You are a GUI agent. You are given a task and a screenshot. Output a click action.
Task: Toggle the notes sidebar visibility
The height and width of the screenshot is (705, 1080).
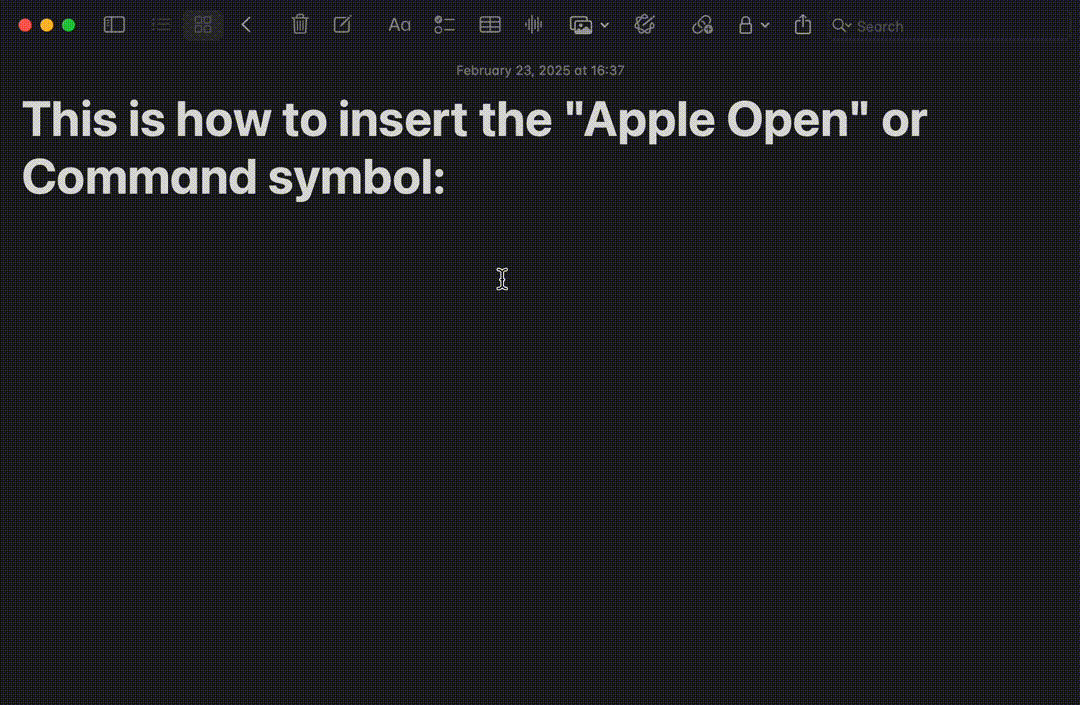[113, 24]
